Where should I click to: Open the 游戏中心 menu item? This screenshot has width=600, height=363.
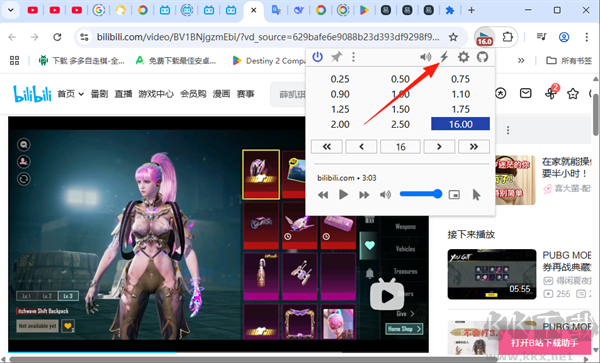click(x=156, y=94)
